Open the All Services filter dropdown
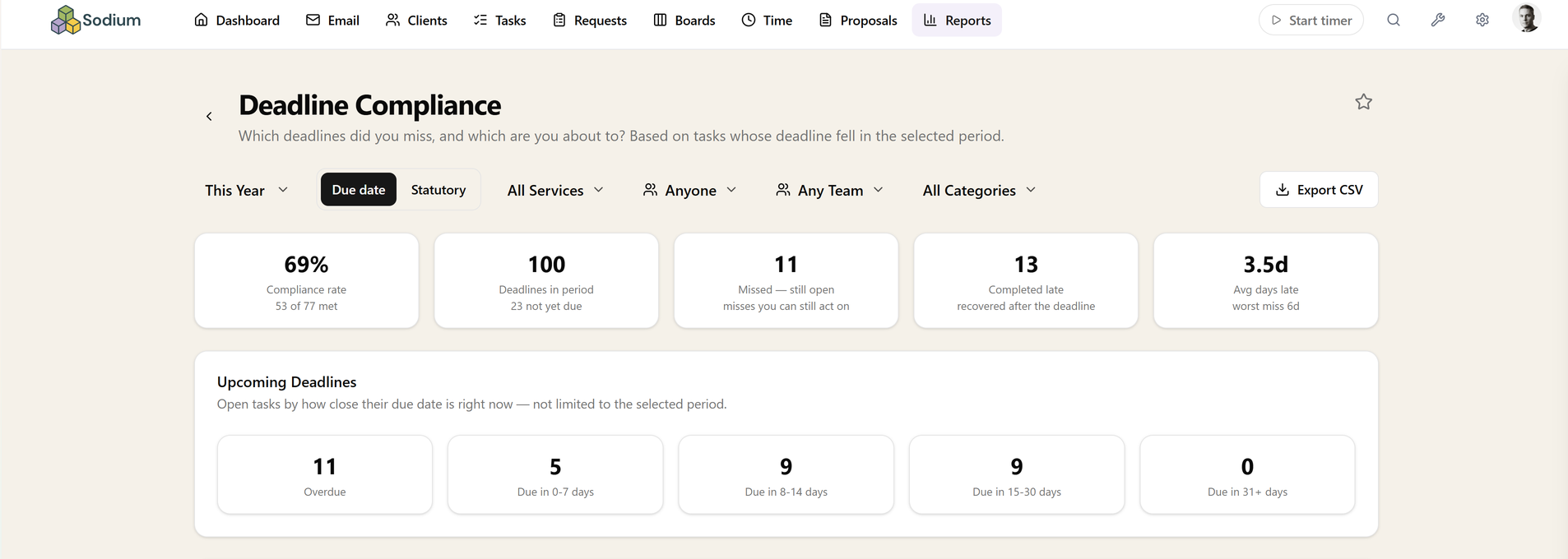 click(555, 190)
